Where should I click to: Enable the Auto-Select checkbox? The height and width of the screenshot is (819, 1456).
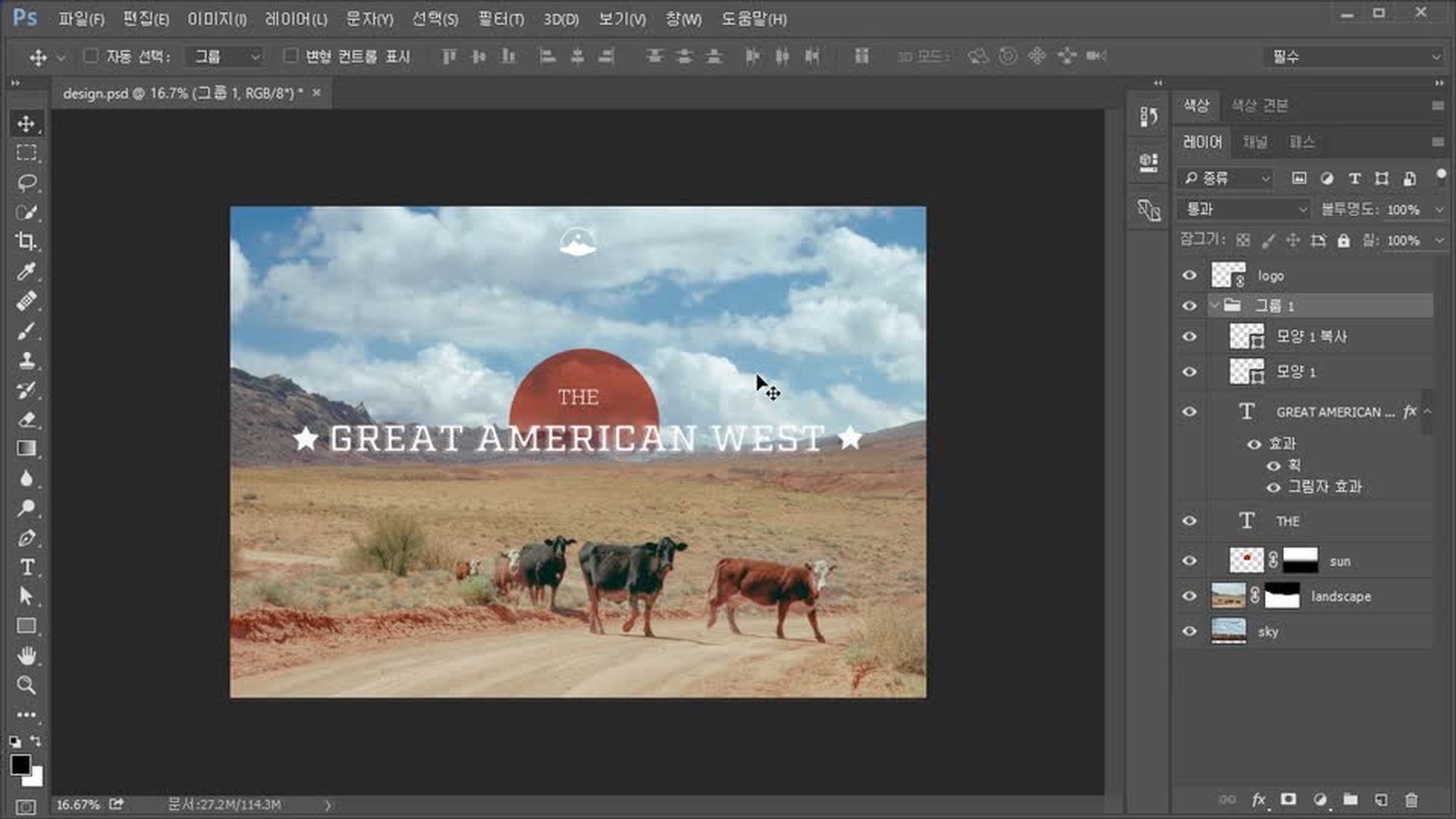(x=91, y=55)
